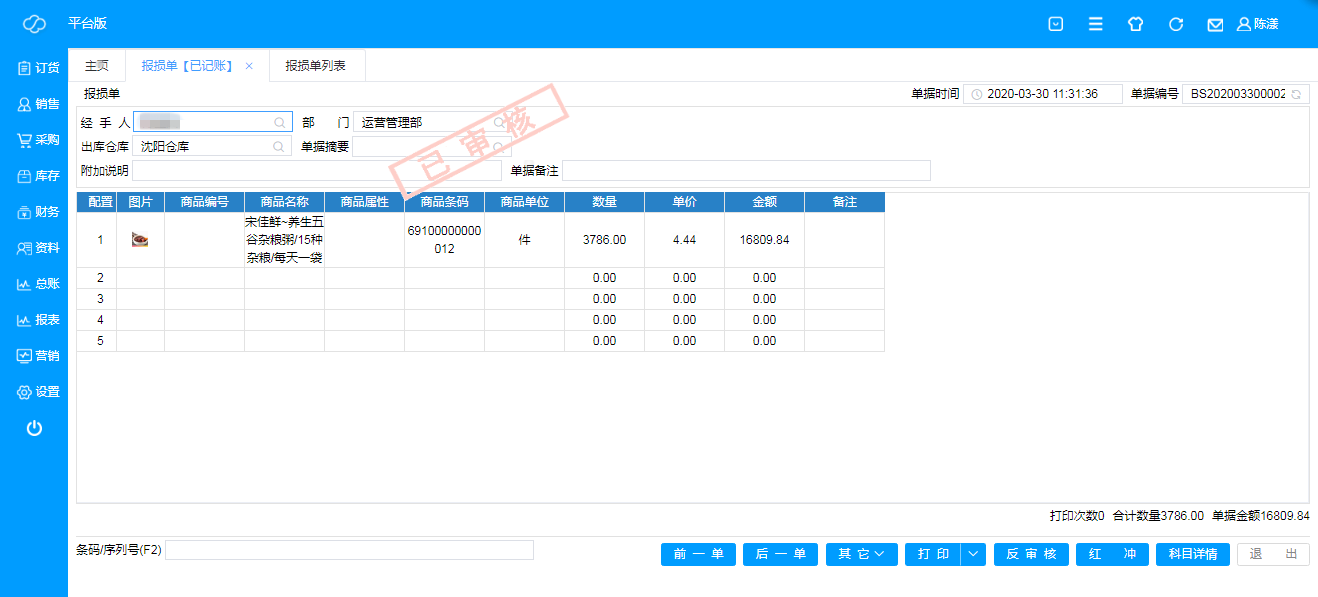Click amount cell 16809.84 in row 1
This screenshot has height=597, width=1318.
pos(765,240)
